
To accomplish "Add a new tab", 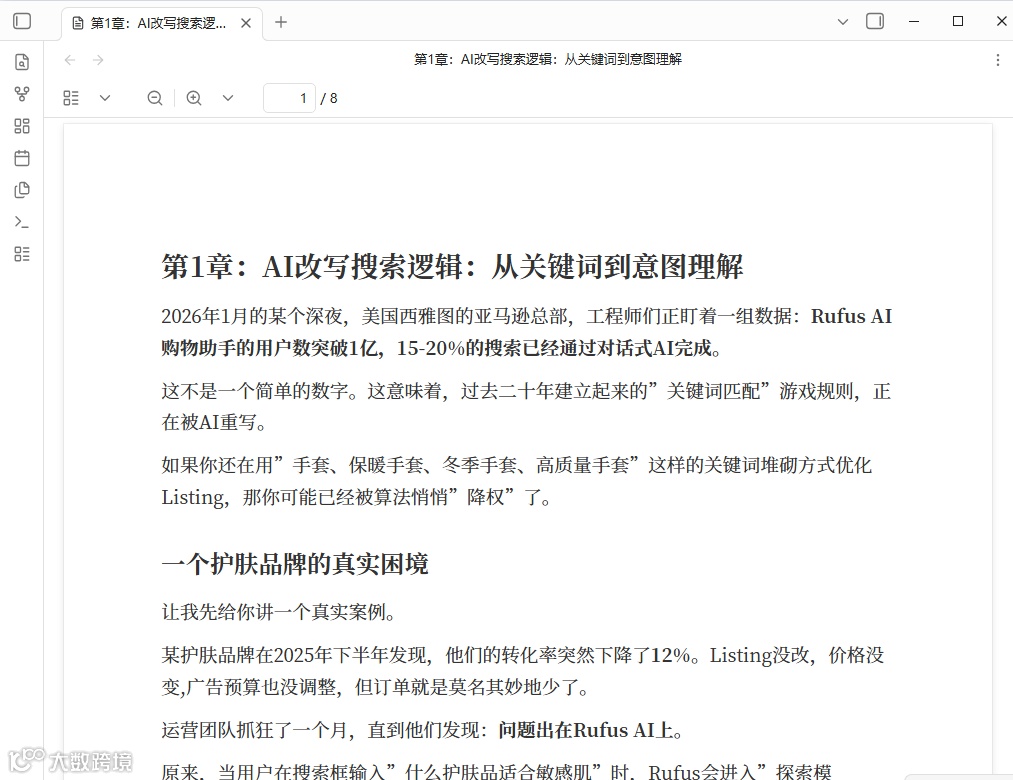I will tap(281, 23).
